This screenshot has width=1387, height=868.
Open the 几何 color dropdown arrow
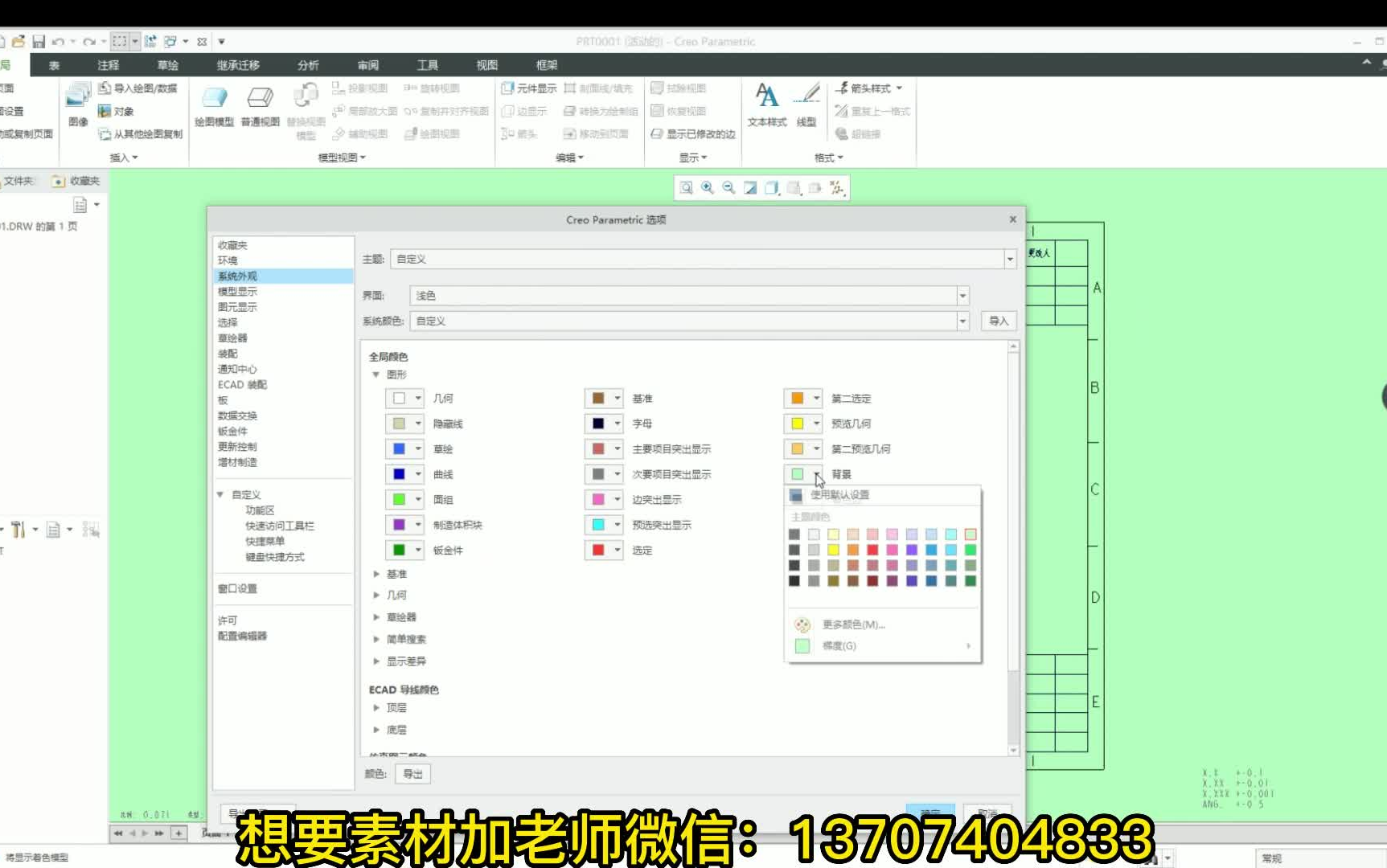click(x=418, y=398)
